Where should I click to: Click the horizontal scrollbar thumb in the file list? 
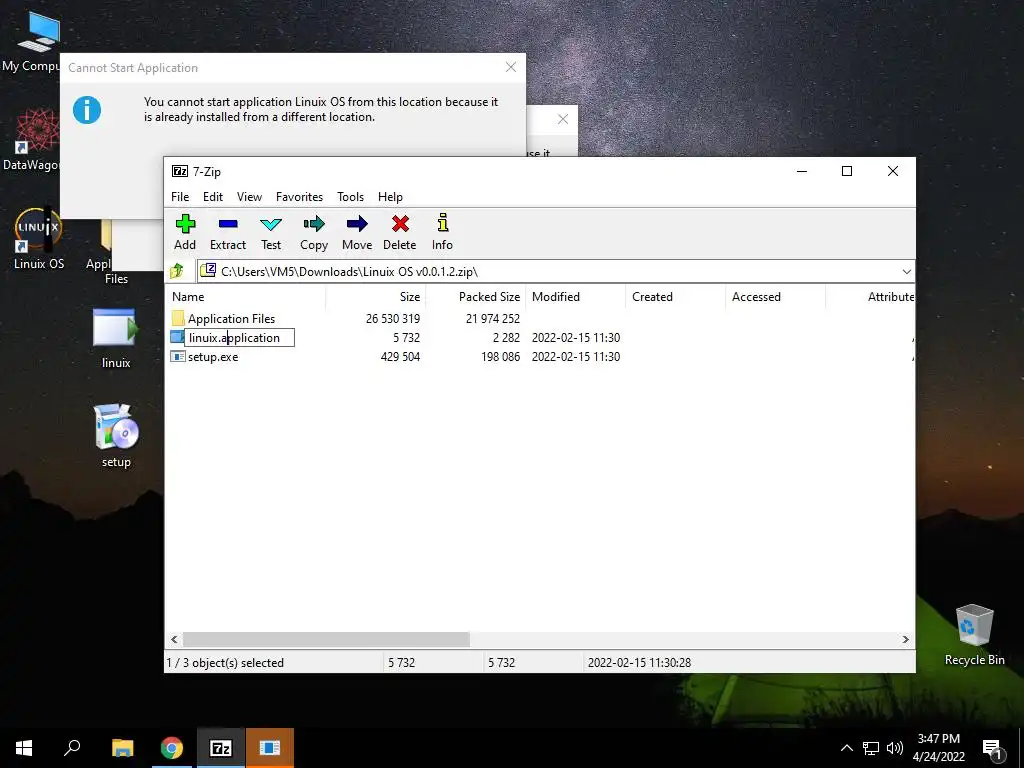326,639
